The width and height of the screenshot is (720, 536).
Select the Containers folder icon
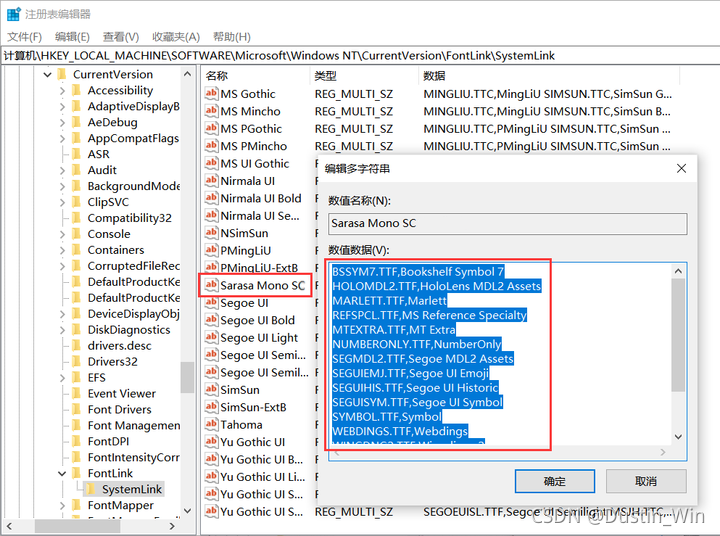(77, 250)
